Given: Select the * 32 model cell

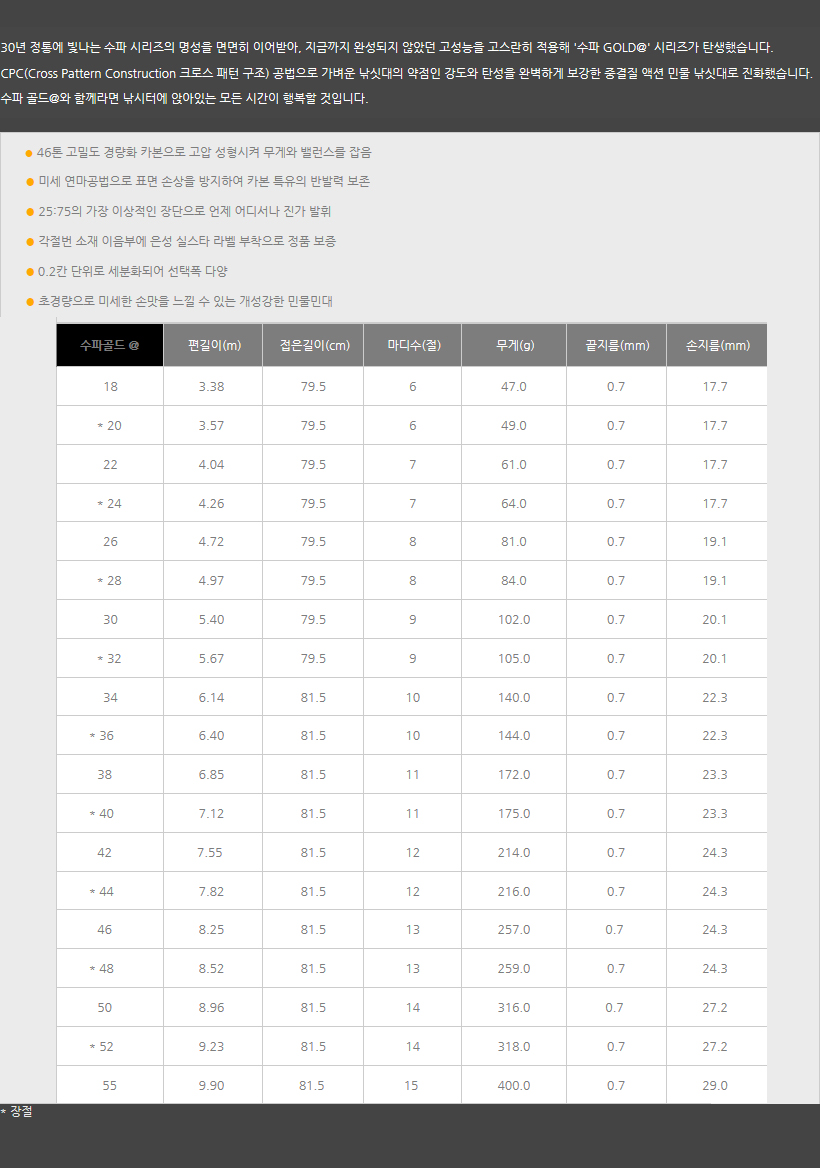Looking at the screenshot, I should [110, 658].
